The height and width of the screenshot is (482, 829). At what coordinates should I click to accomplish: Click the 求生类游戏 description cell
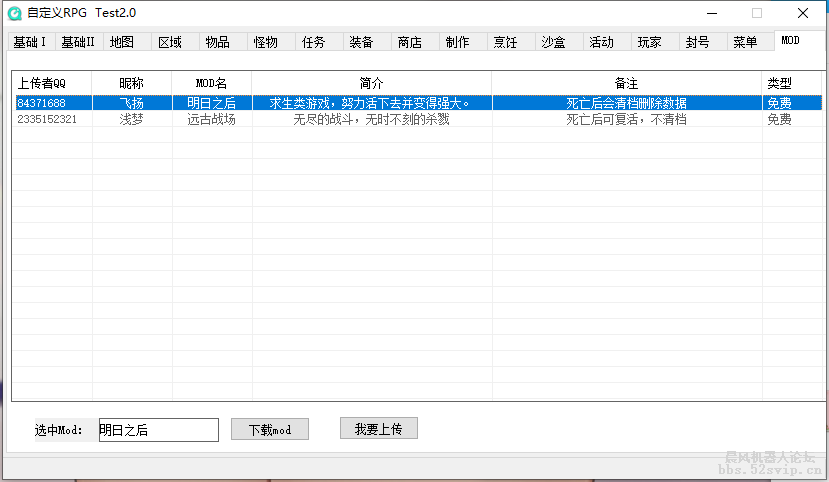pyautogui.click(x=372, y=103)
